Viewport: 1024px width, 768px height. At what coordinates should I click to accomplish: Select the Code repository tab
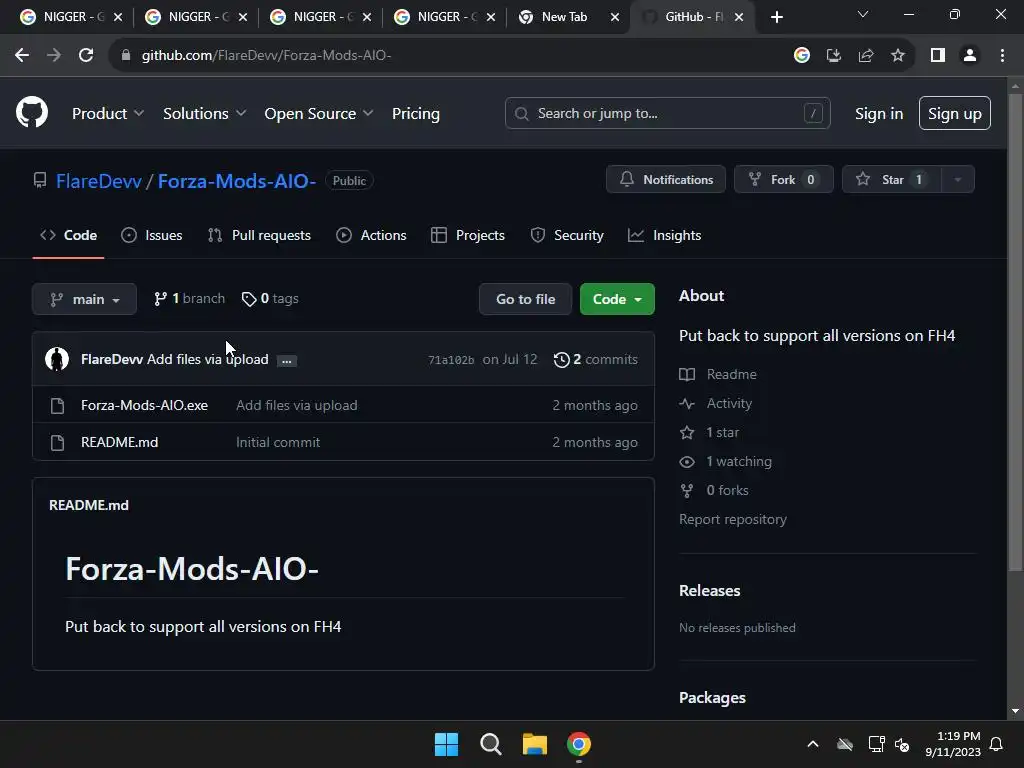coord(68,235)
